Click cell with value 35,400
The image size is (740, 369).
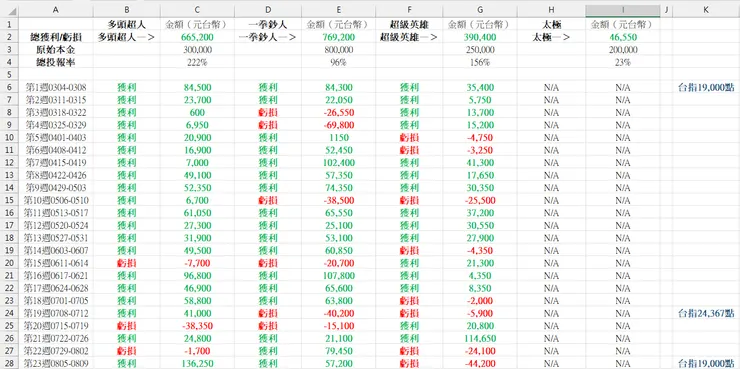point(480,87)
